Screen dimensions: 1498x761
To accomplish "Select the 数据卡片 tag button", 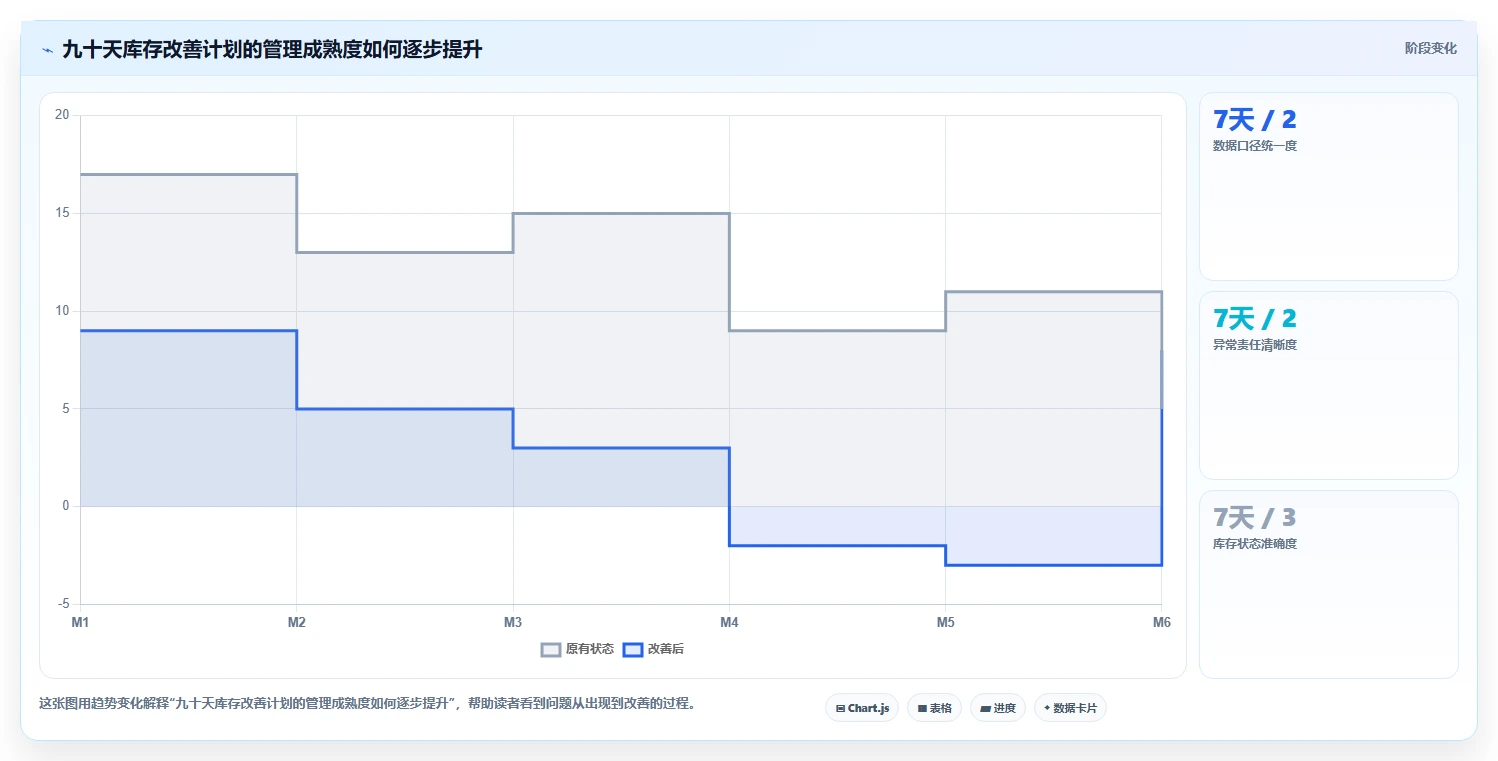I will pyautogui.click(x=1070, y=708).
